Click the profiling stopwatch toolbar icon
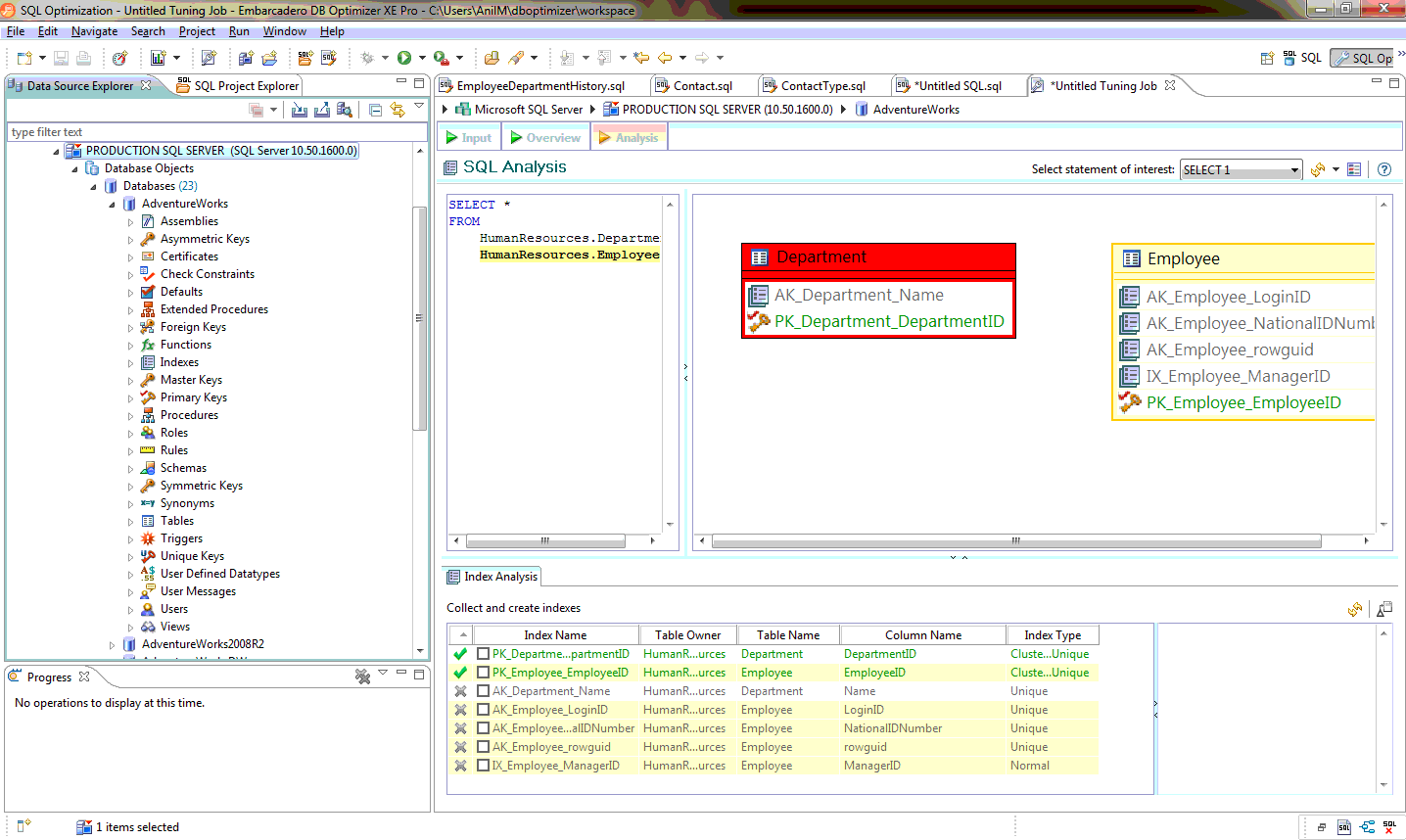 point(119,59)
